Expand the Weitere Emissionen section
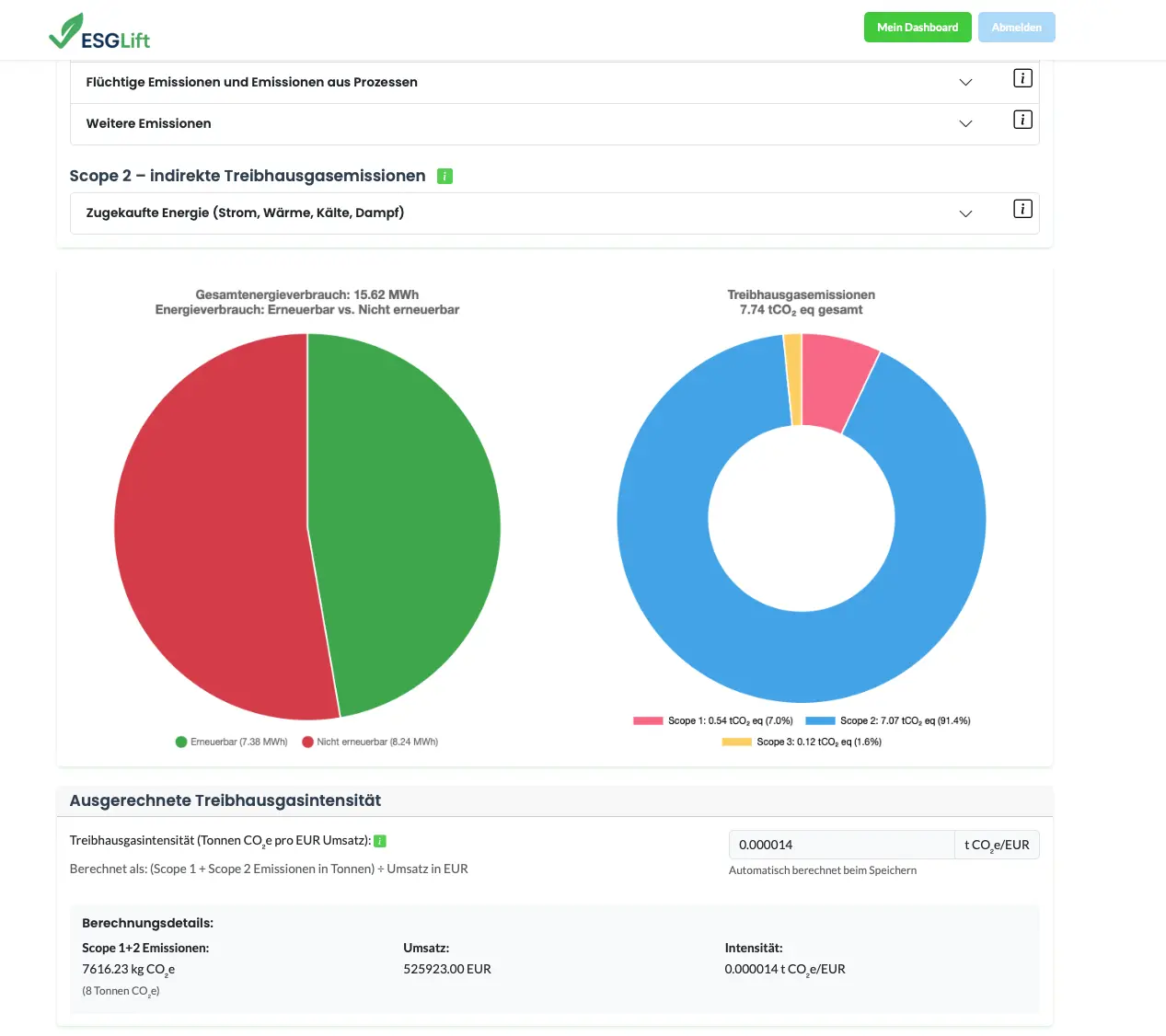1166x1036 pixels. point(965,123)
